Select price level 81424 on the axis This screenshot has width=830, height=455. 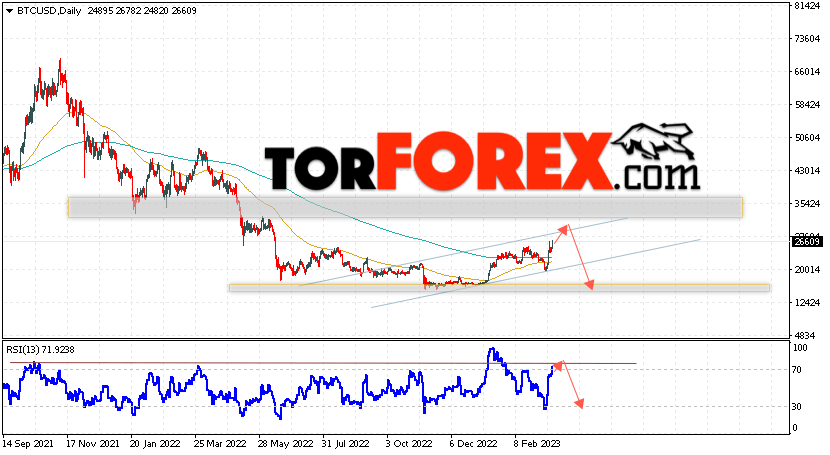pyautogui.click(x=807, y=6)
